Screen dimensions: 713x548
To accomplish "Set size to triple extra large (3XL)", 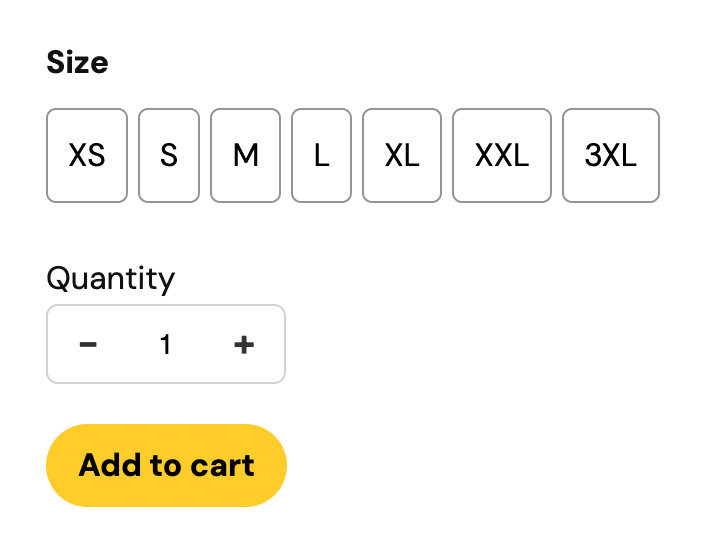I will 611,156.
